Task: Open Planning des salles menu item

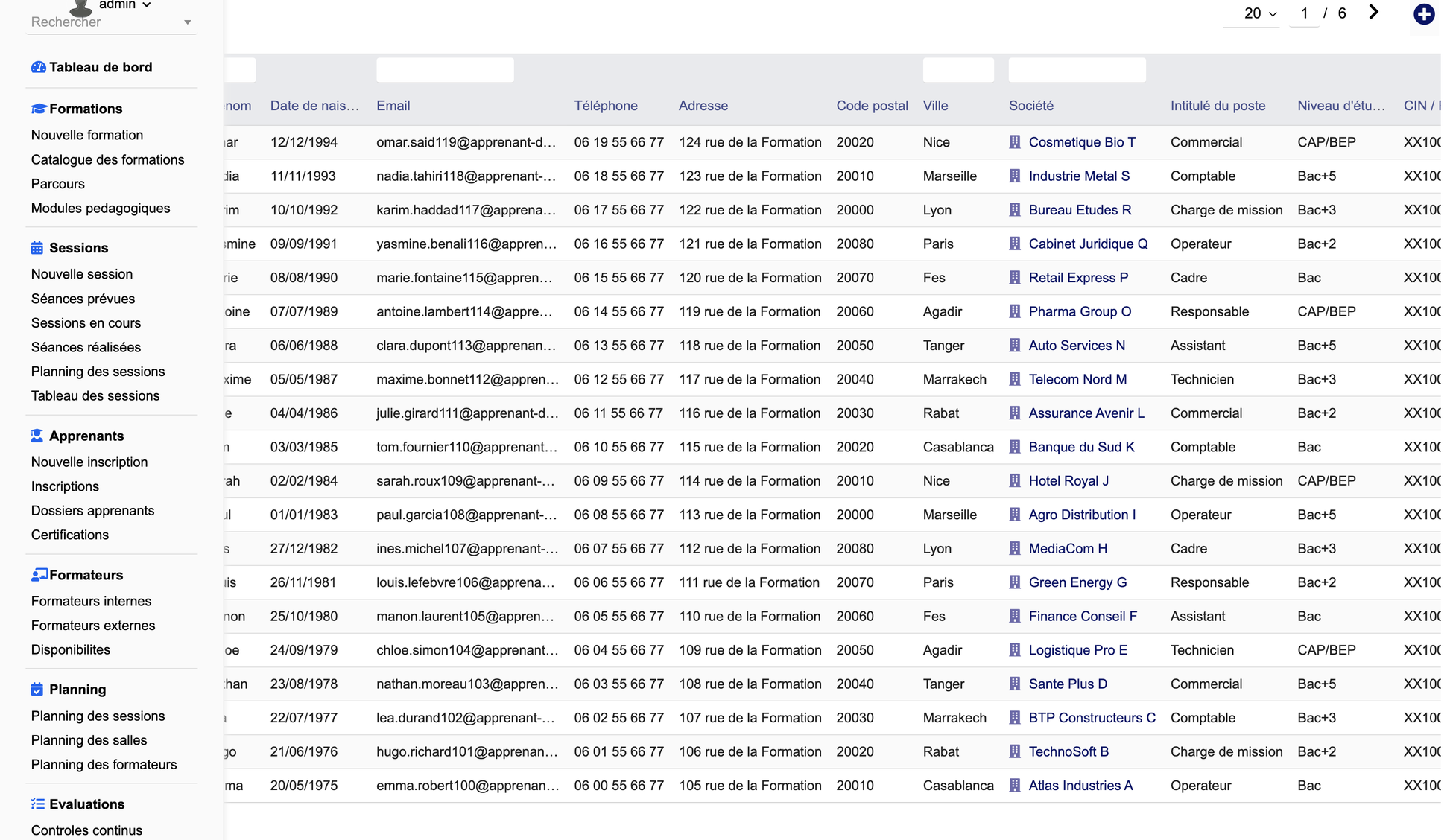Action: click(x=89, y=740)
